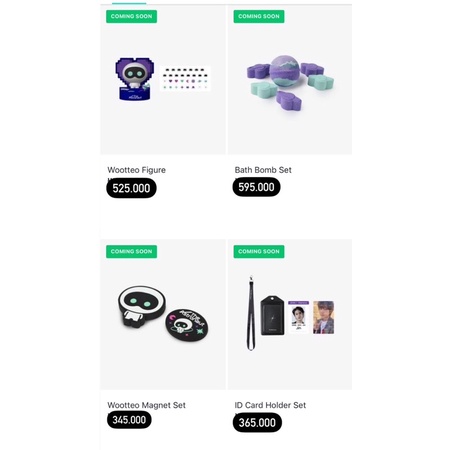Viewport: 450px width, 450px height.
Task: Click the 365.000 price label
Action: pyautogui.click(x=257, y=423)
